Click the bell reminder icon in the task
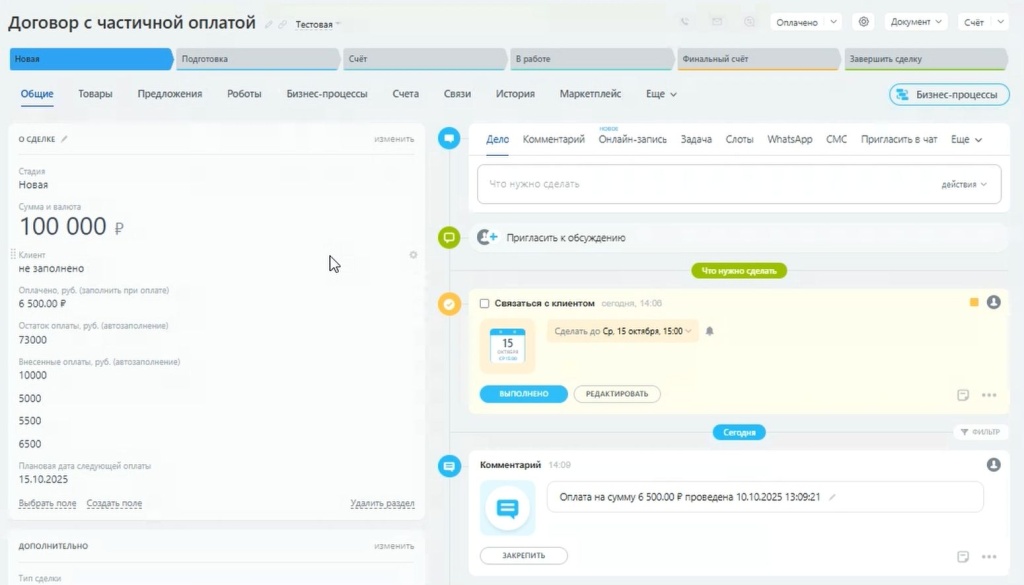This screenshot has height=585, width=1024. tap(709, 331)
